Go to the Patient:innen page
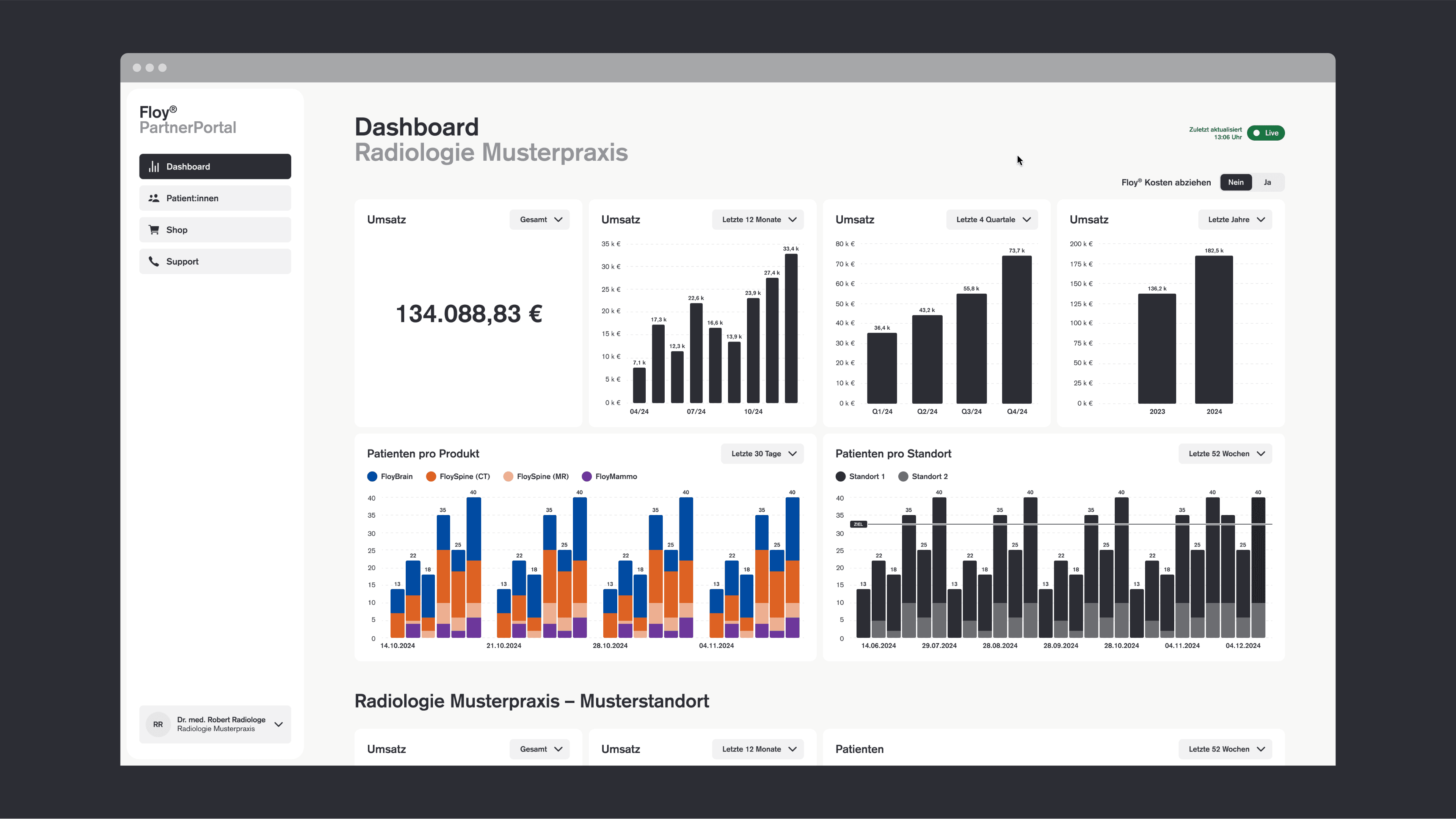Image resolution: width=1456 pixels, height=819 pixels. pos(215,198)
